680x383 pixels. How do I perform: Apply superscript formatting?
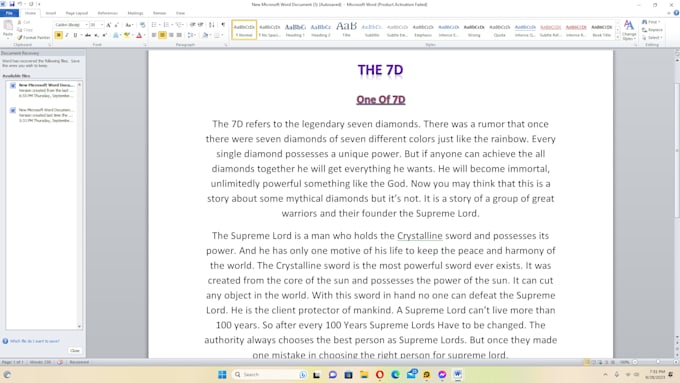105,35
